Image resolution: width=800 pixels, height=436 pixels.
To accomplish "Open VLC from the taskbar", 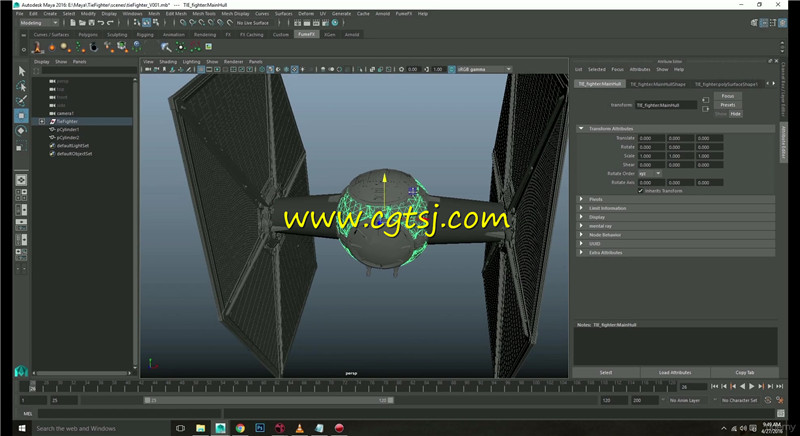I will pos(299,428).
